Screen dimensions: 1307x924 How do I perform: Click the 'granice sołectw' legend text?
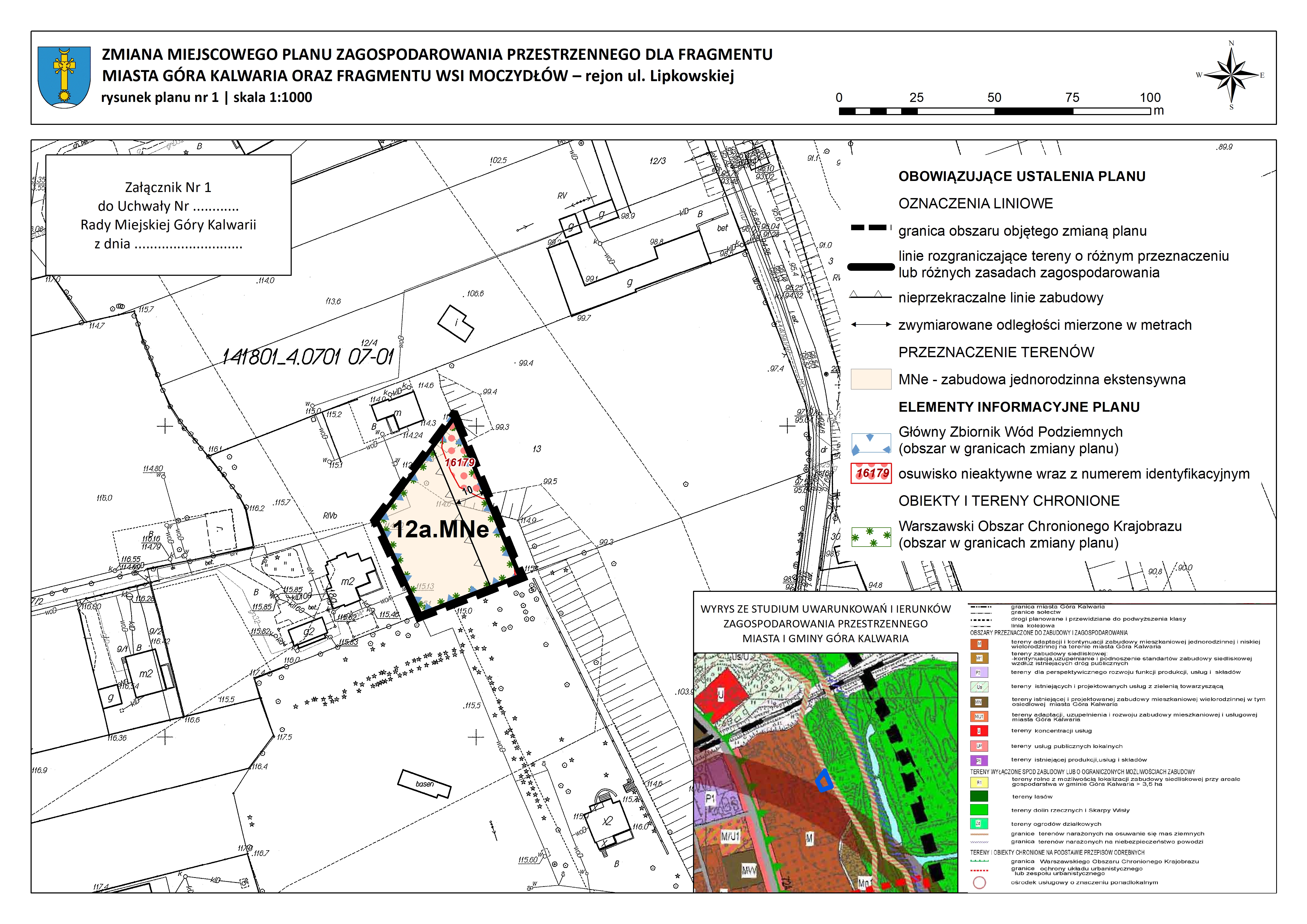click(x=1036, y=612)
